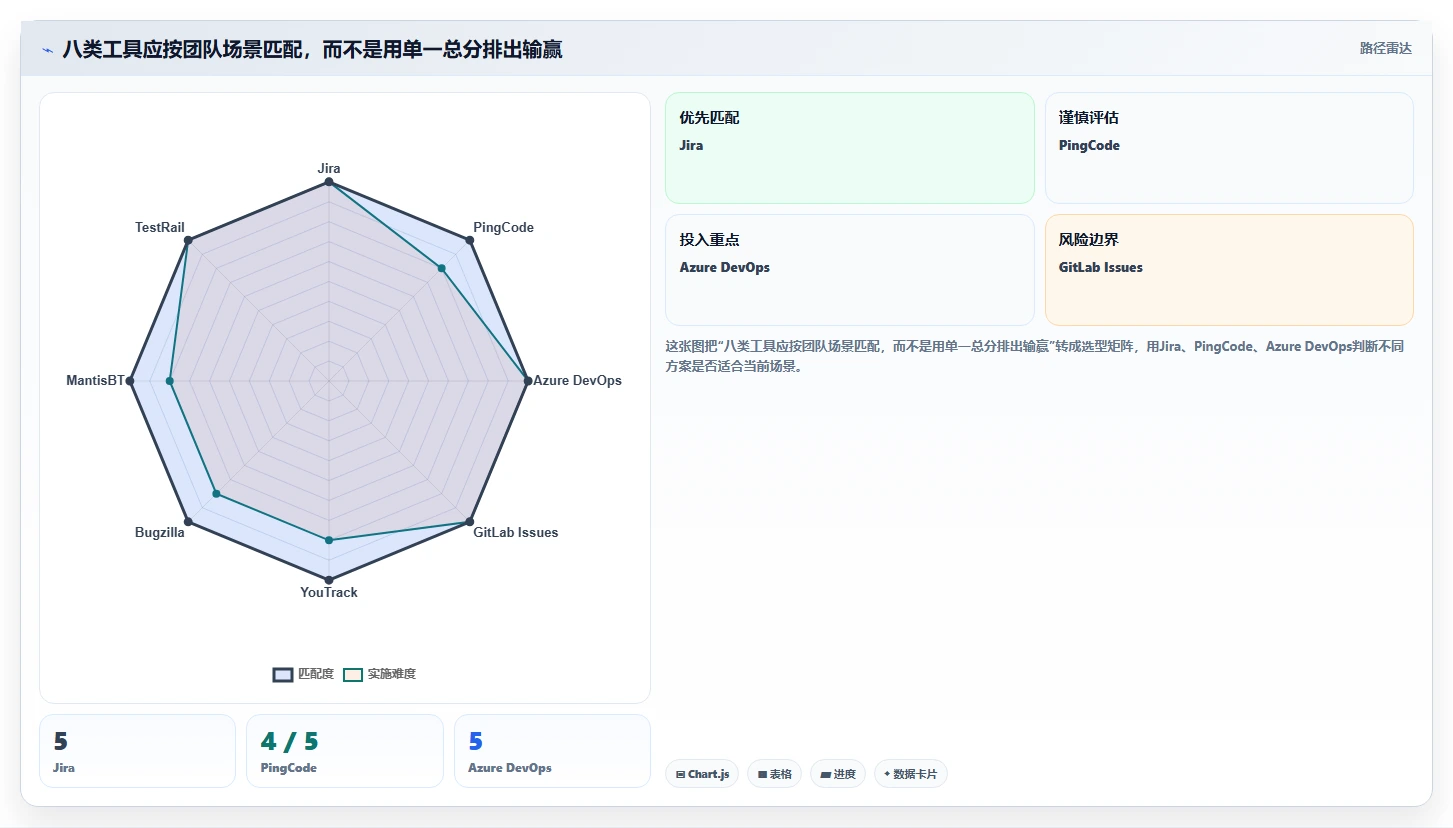Click the MantisBT axis label
Screen dimensions: 1453x828
tap(95, 380)
